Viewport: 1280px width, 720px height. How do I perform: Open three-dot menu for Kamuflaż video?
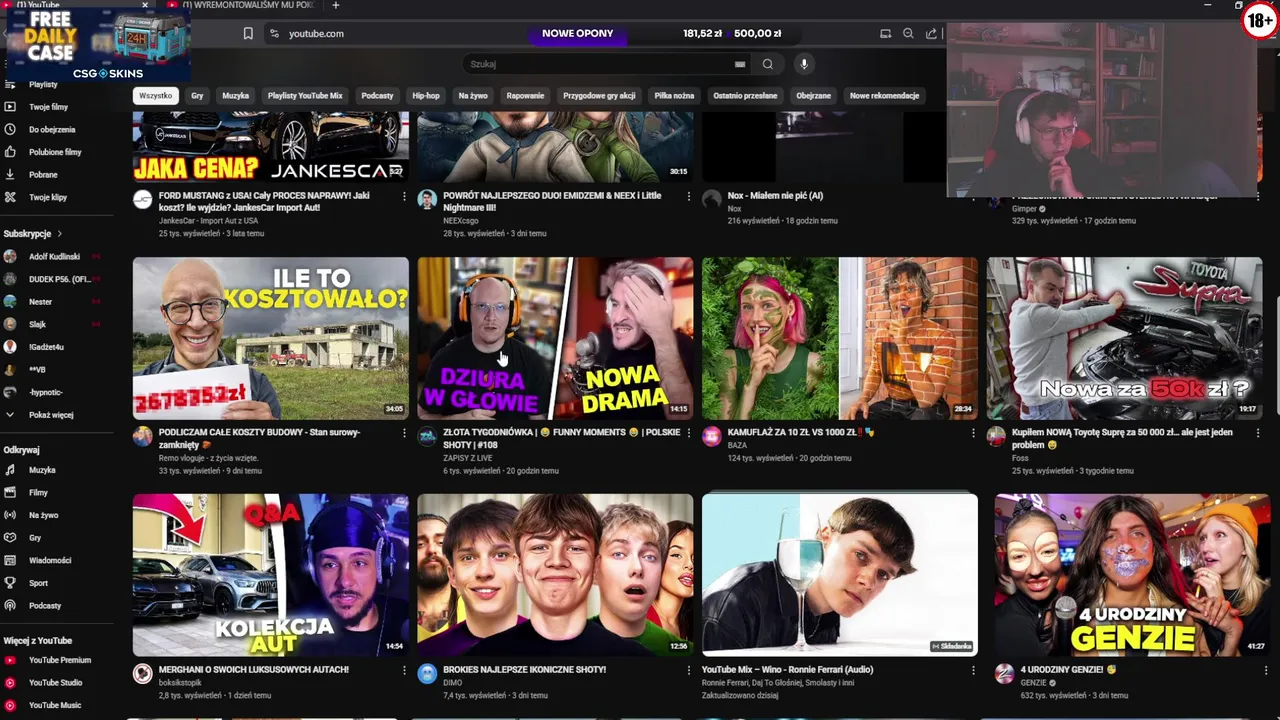point(973,433)
